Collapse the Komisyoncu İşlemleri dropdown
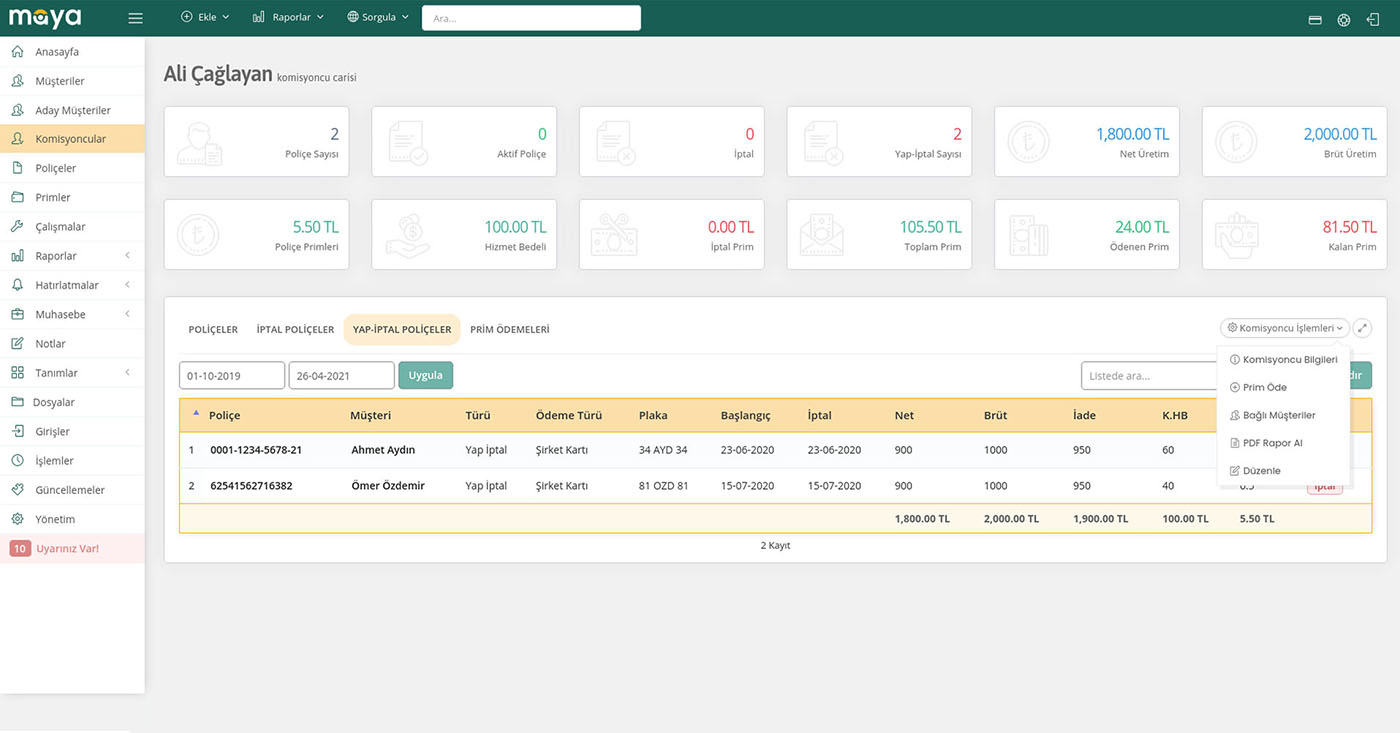This screenshot has width=1400, height=733. 1285,328
